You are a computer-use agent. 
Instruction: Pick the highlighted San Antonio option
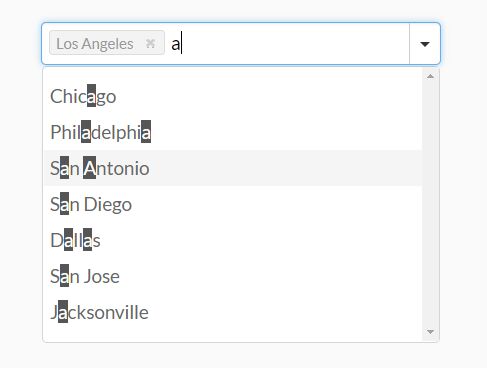[233, 168]
